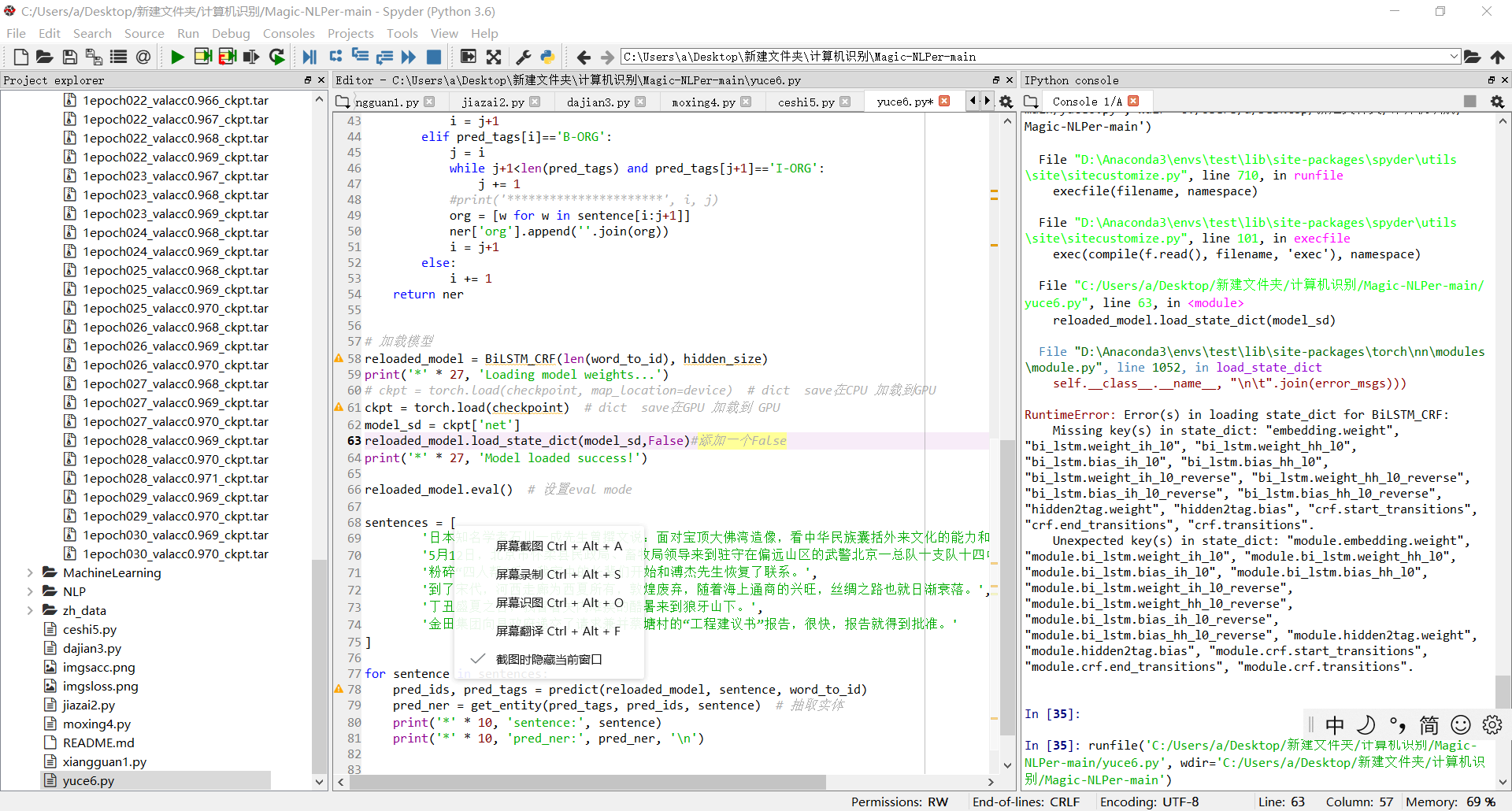This screenshot has height=811, width=1512.
Task: Run selection or current line icon
Action: point(252,57)
